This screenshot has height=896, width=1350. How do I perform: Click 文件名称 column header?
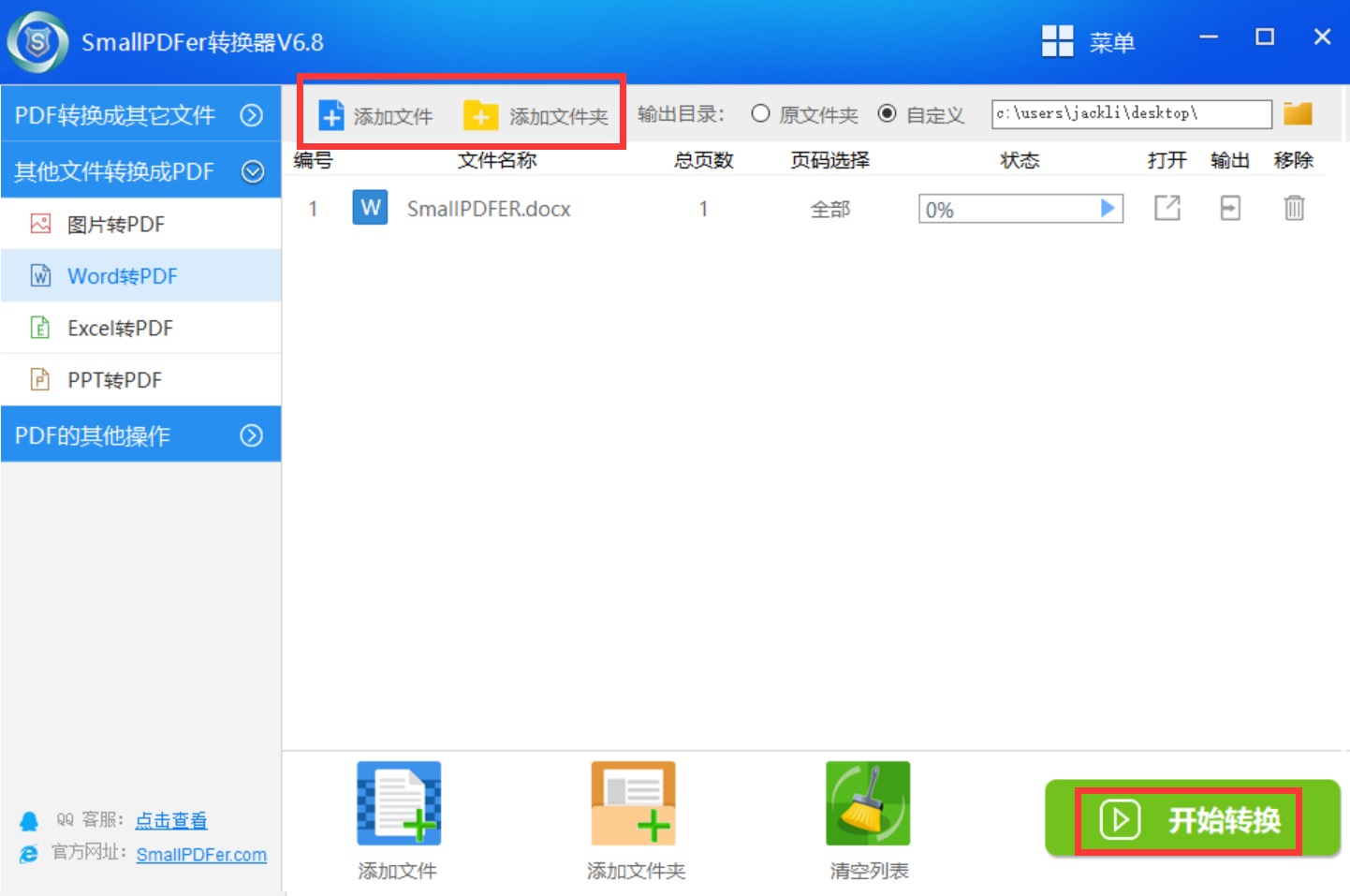pyautogui.click(x=497, y=160)
